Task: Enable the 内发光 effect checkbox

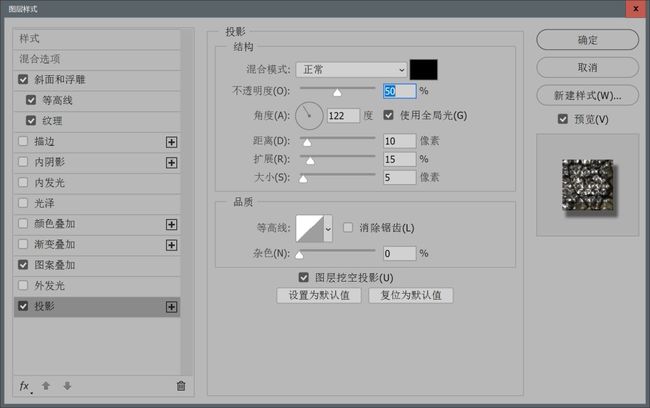Action: (23, 182)
